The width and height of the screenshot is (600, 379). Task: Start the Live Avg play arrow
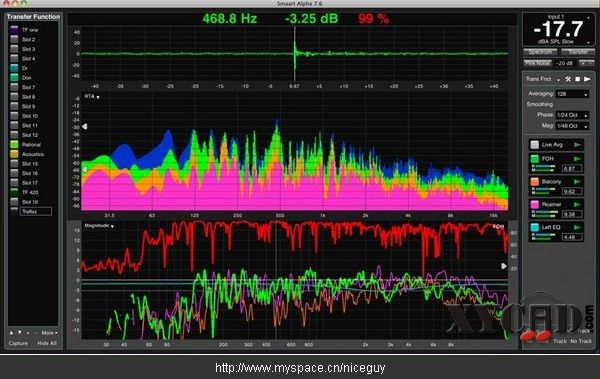pyautogui.click(x=577, y=144)
